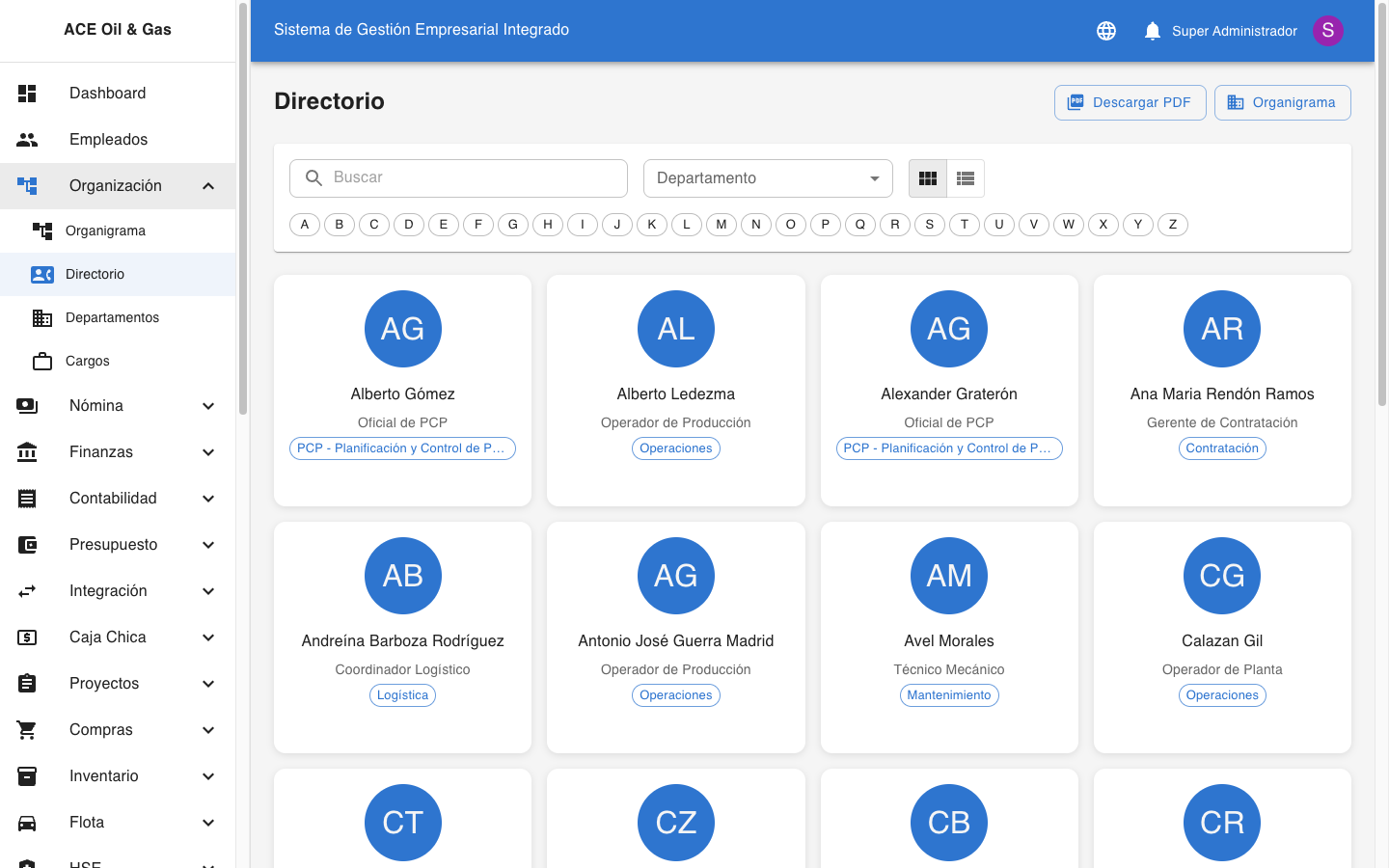Open the Departamento dropdown
The height and width of the screenshot is (868, 1389).
(x=768, y=178)
